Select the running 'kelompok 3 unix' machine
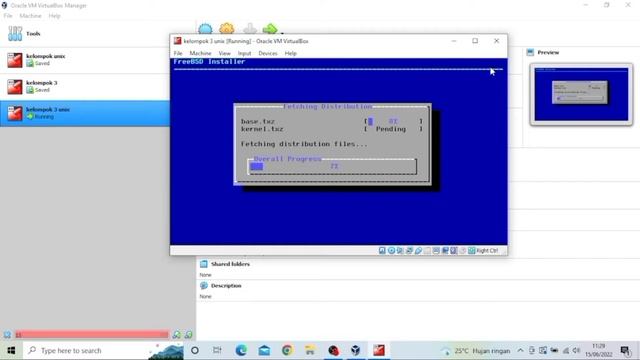 pos(84,113)
